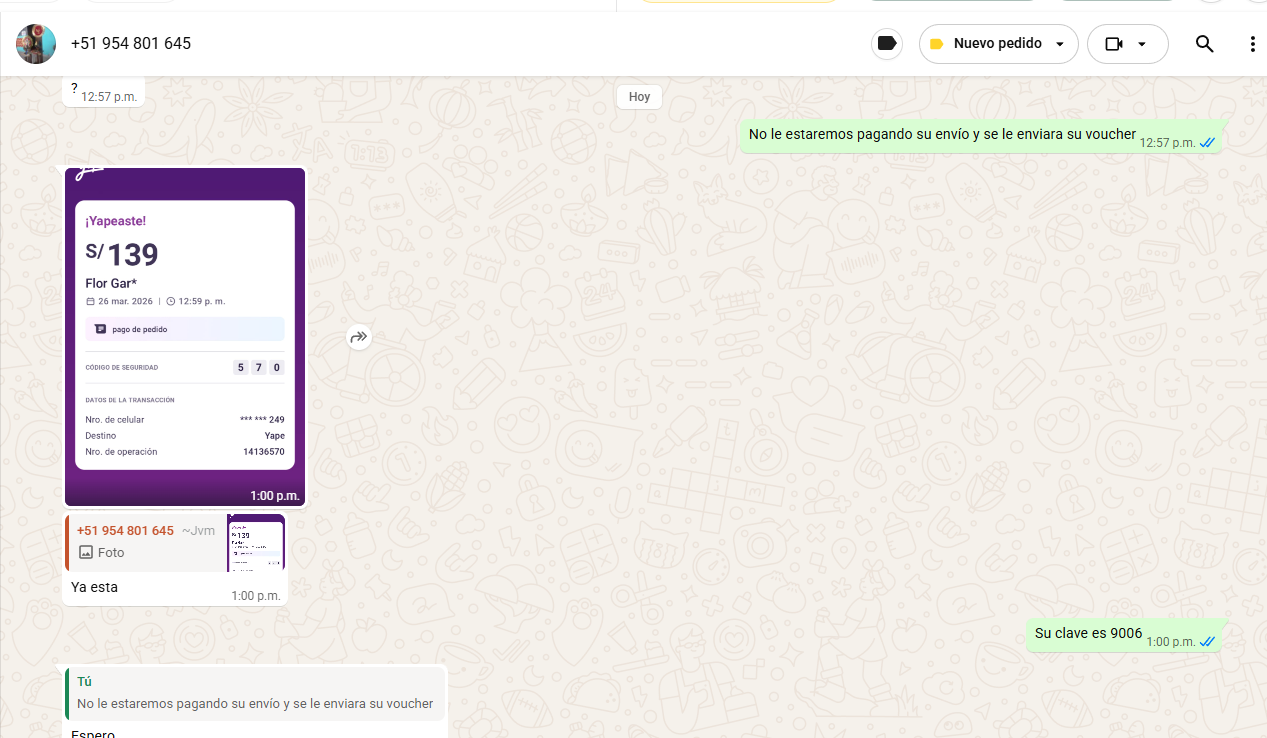Click the black label tag icon
The width and height of the screenshot is (1267, 738).
pos(886,44)
